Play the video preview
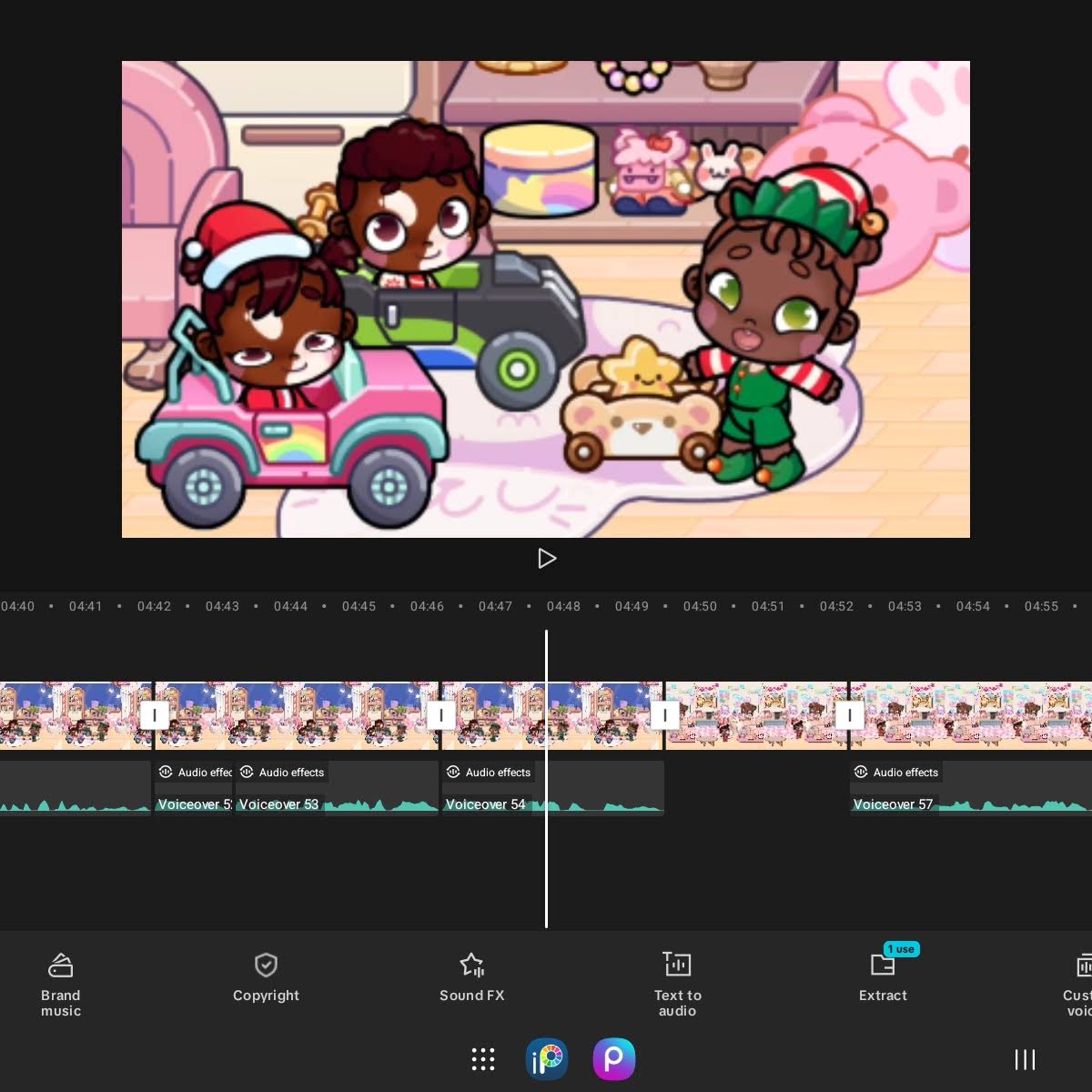The width and height of the screenshot is (1092, 1092). [x=546, y=559]
